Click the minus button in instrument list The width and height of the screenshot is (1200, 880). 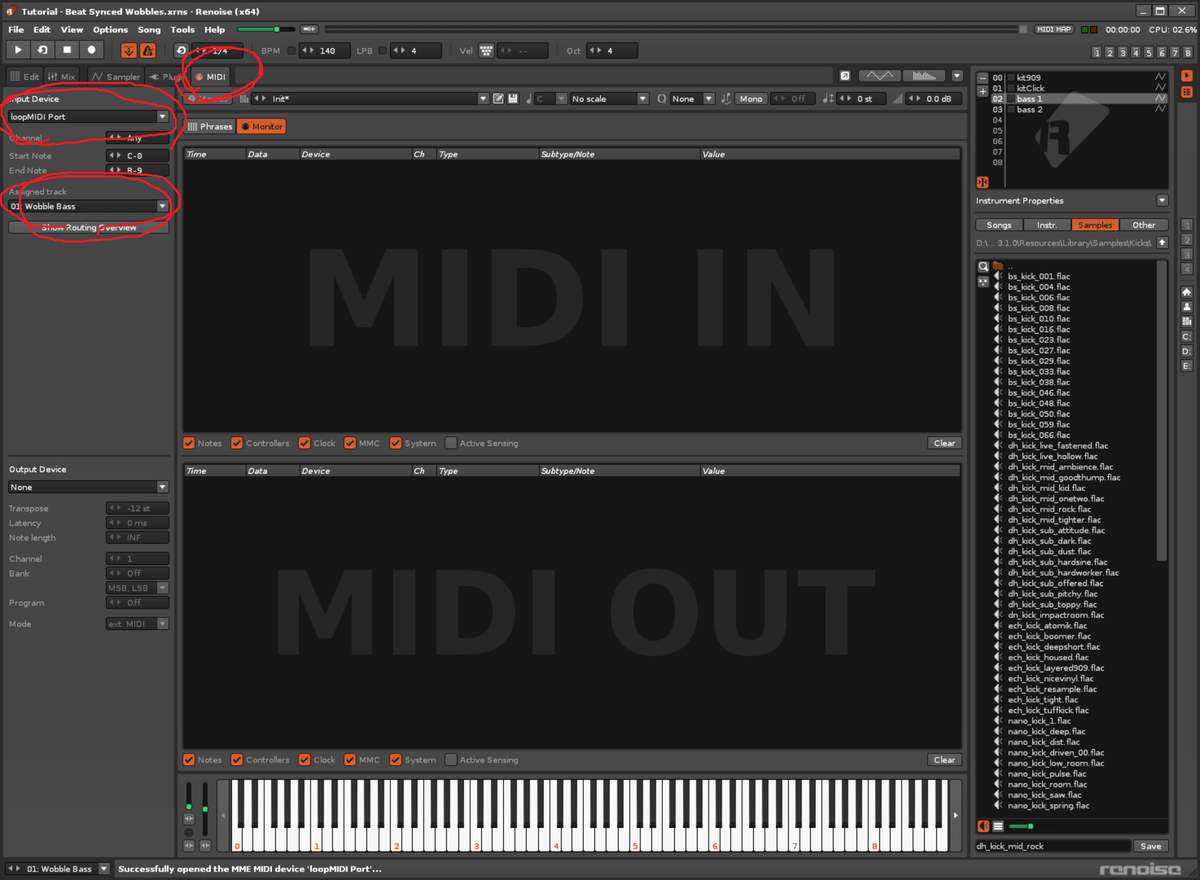click(983, 77)
